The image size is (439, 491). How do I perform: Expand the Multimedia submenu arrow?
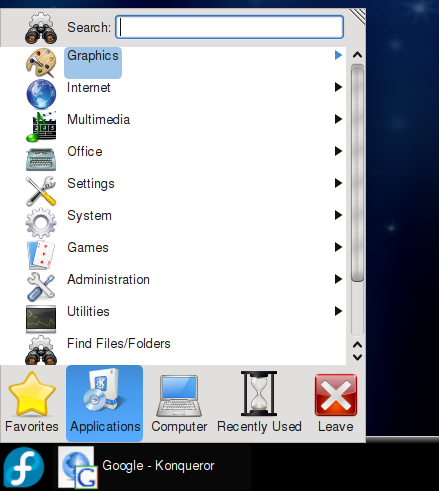click(338, 119)
